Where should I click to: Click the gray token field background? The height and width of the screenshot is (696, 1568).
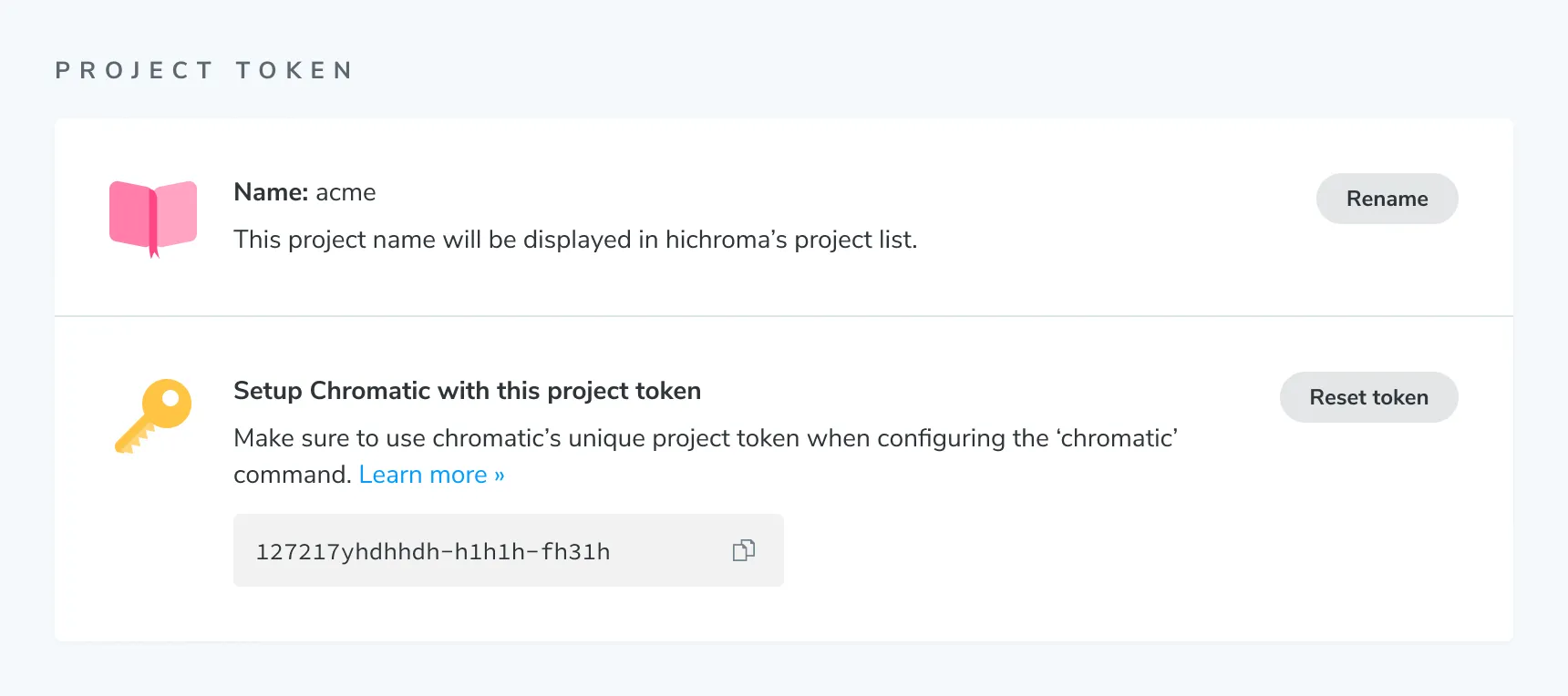pyautogui.click(x=638, y=550)
